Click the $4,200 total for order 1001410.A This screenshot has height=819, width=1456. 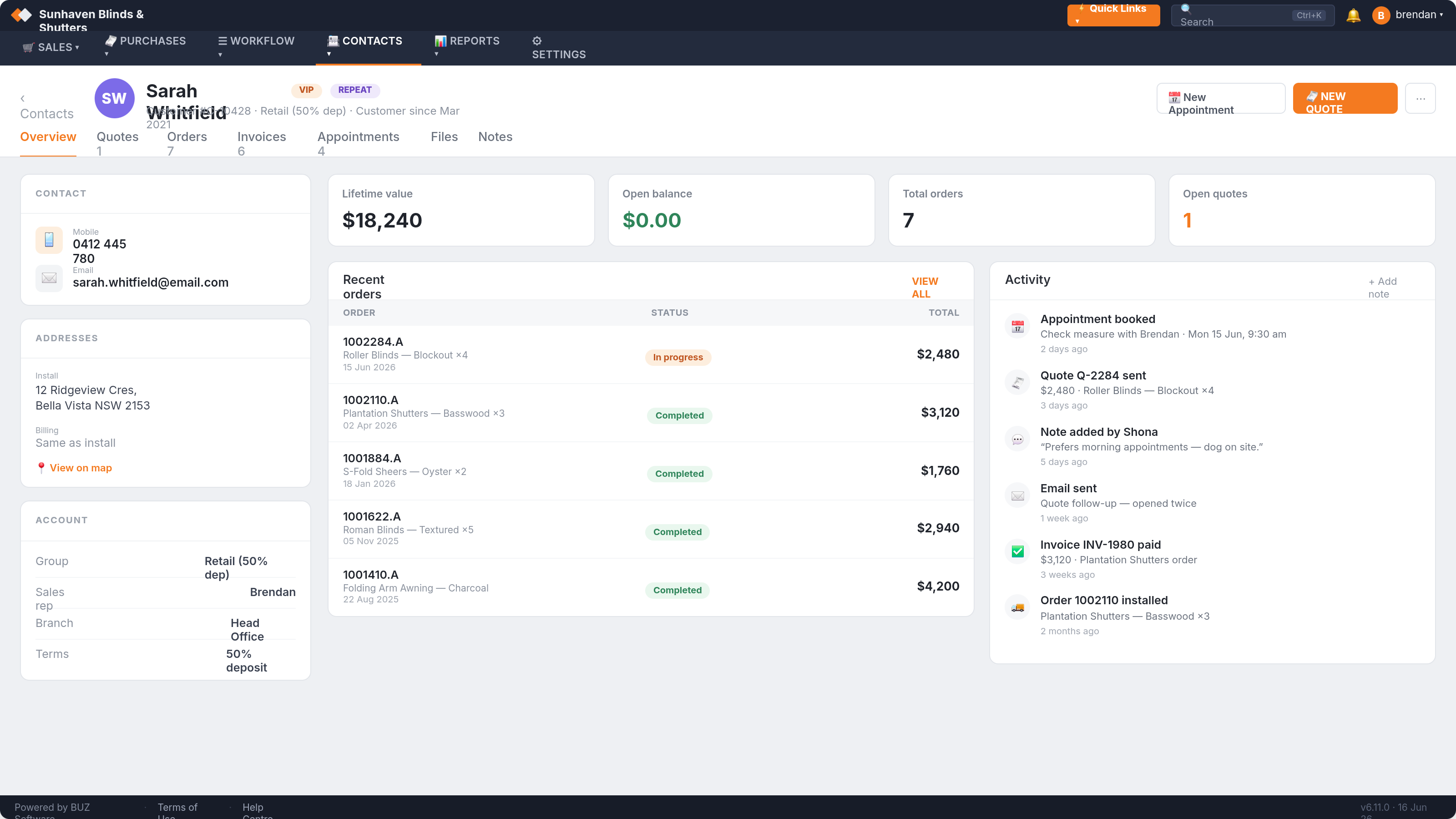point(938,586)
